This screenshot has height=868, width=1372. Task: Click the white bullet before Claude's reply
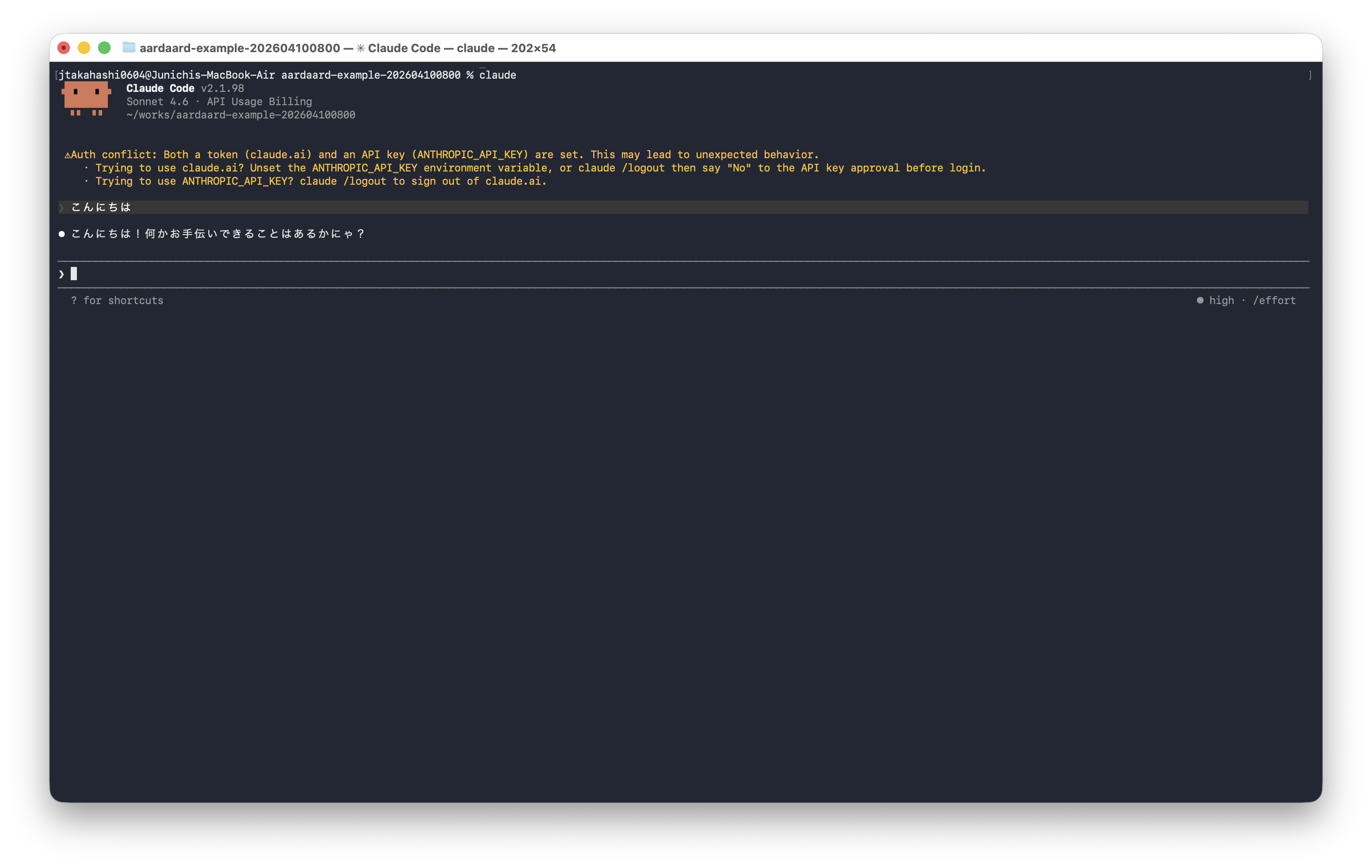click(61, 234)
